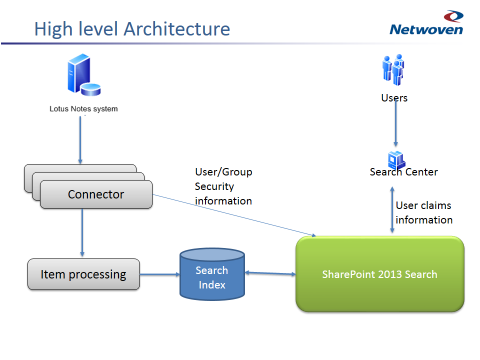The height and width of the screenshot is (360, 480).
Task: Click the User claims information text
Action: point(424,212)
